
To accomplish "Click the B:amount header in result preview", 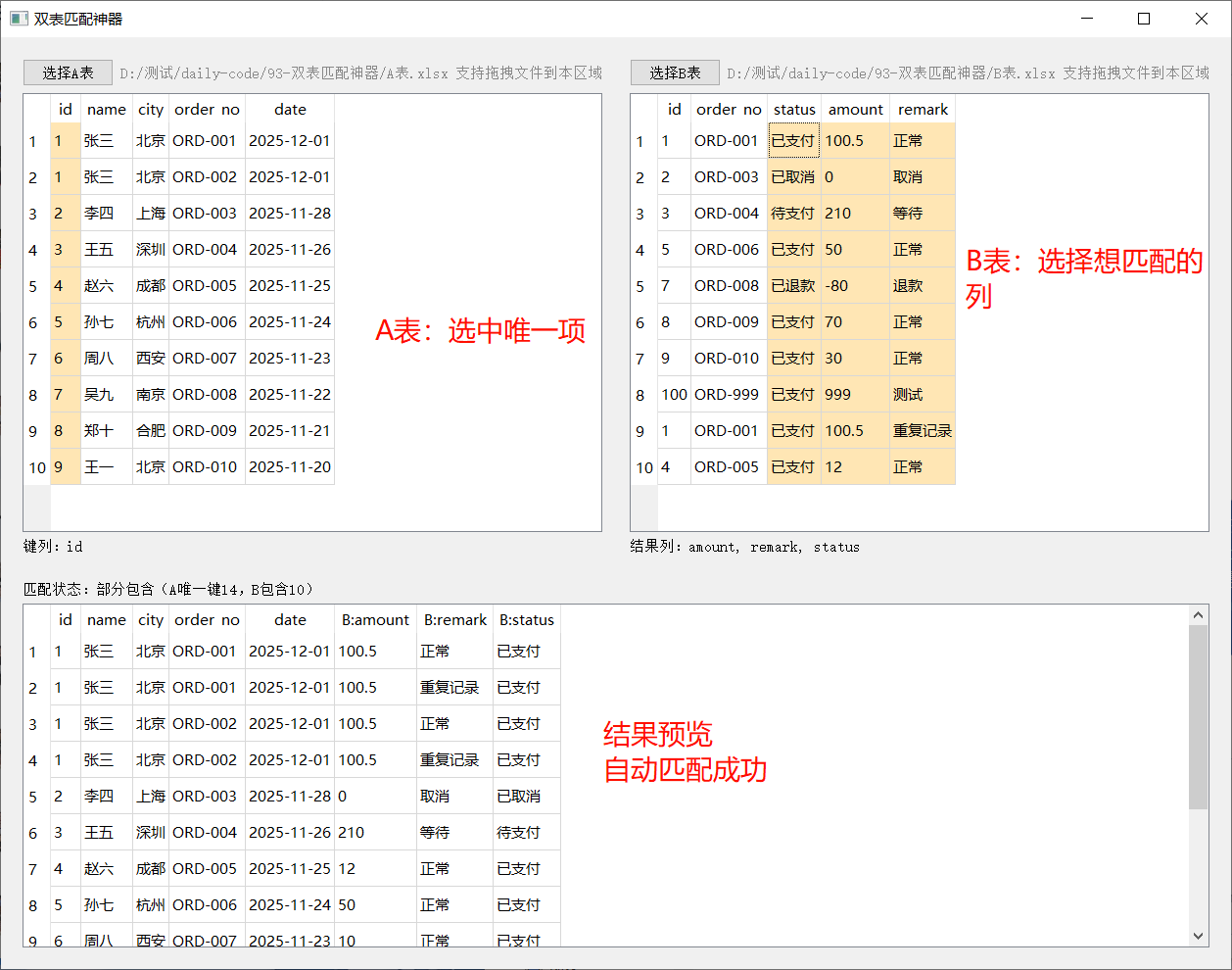I will tap(375, 620).
